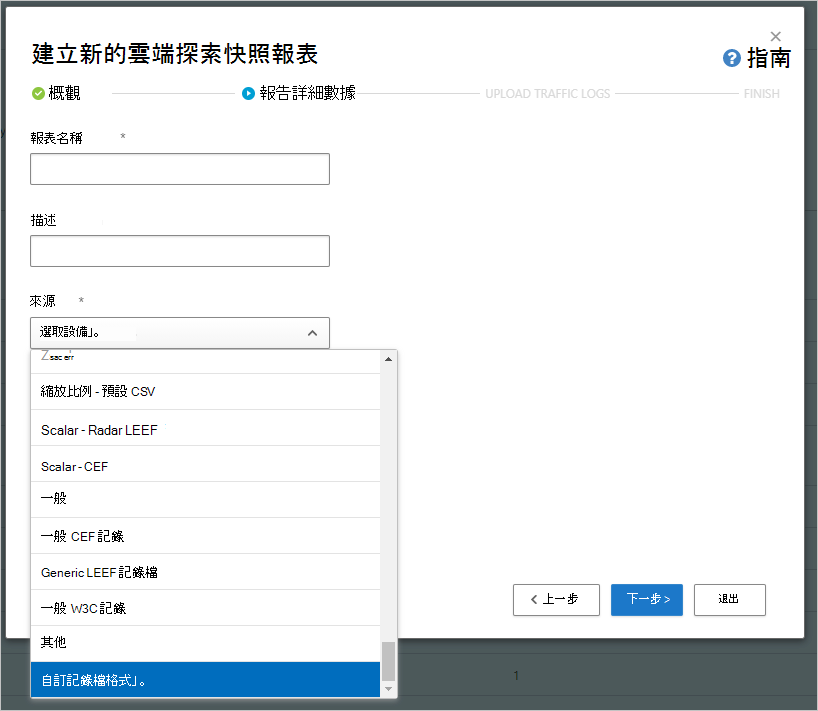Image resolution: width=818 pixels, height=711 pixels.
Task: Jump to the FINISH step
Action: (x=761, y=93)
